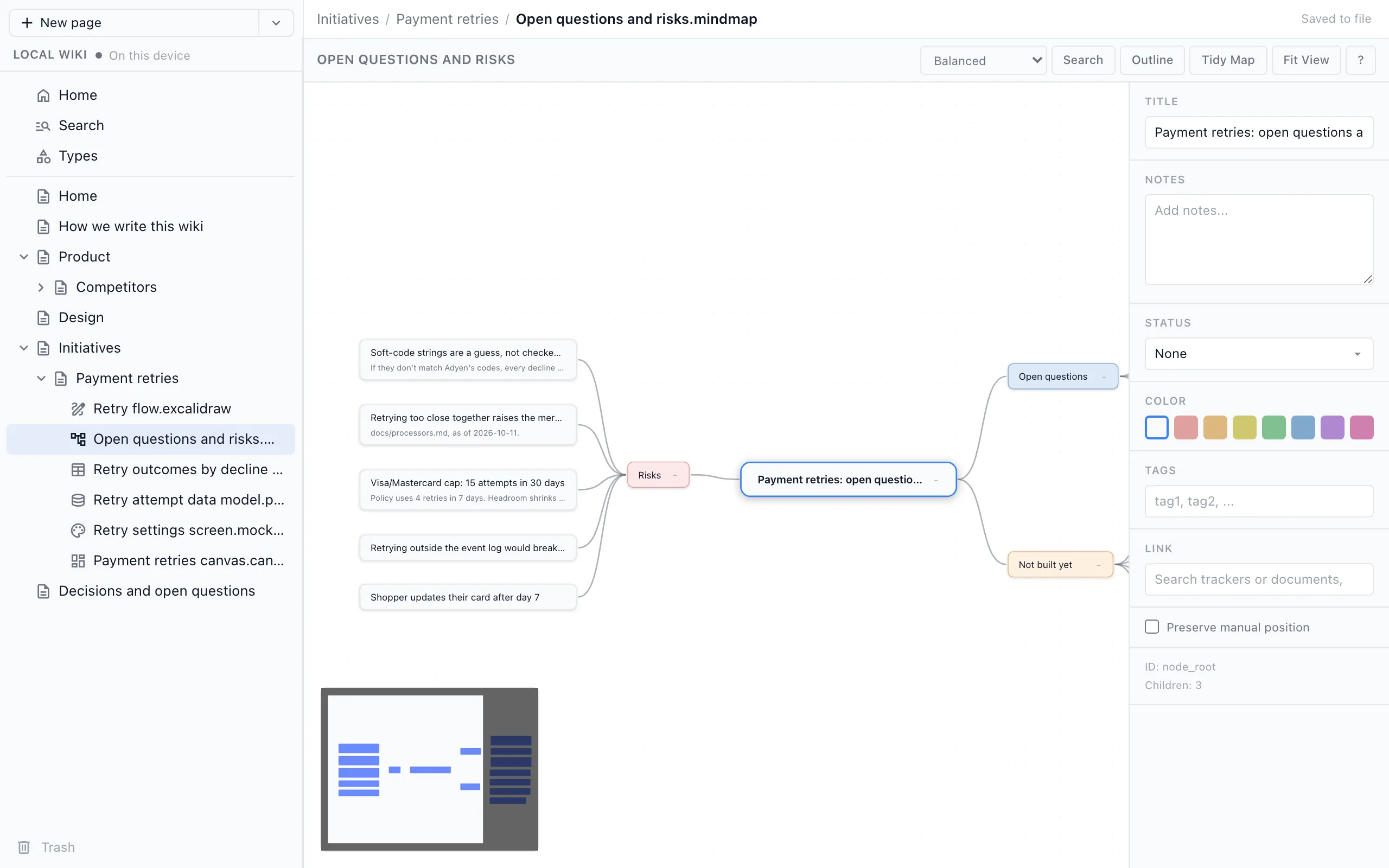This screenshot has width=1389, height=868.
Task: Click the mindmap icon beside Open questions and risks
Action: tap(78, 439)
